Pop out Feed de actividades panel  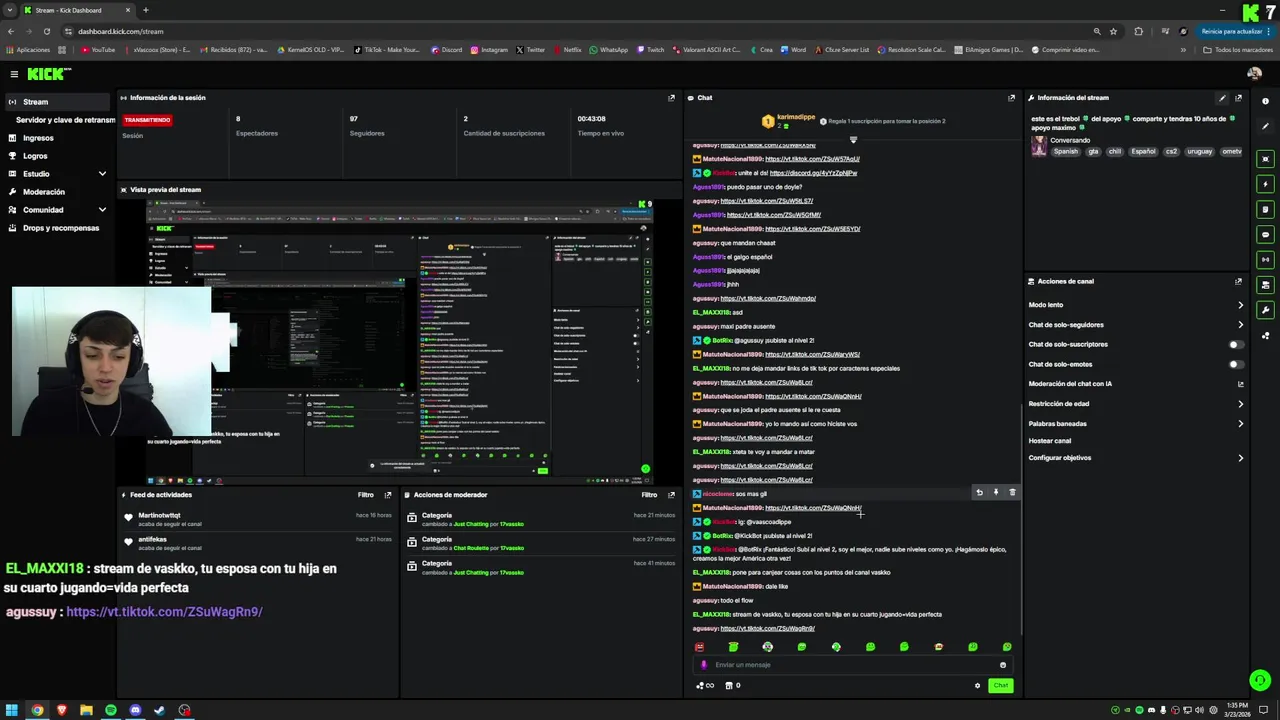click(x=388, y=495)
